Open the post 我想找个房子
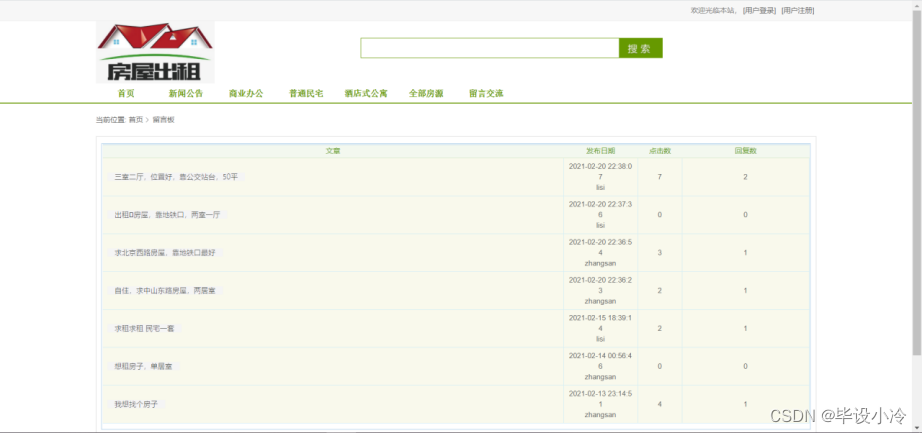 click(x=136, y=405)
